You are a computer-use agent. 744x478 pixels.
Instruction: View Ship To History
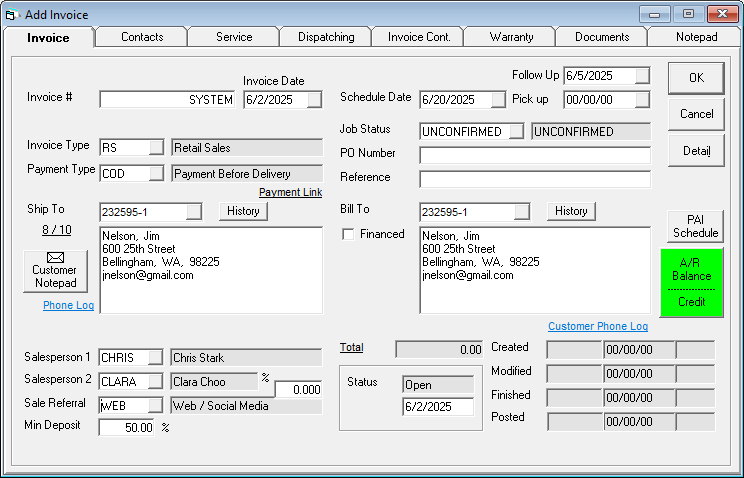click(243, 211)
